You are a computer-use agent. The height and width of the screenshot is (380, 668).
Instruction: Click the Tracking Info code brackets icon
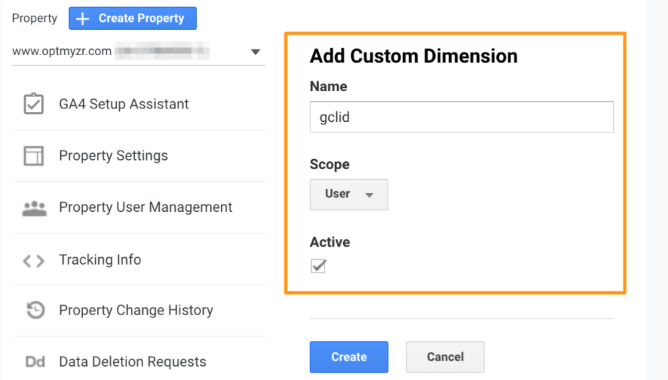[34, 260]
